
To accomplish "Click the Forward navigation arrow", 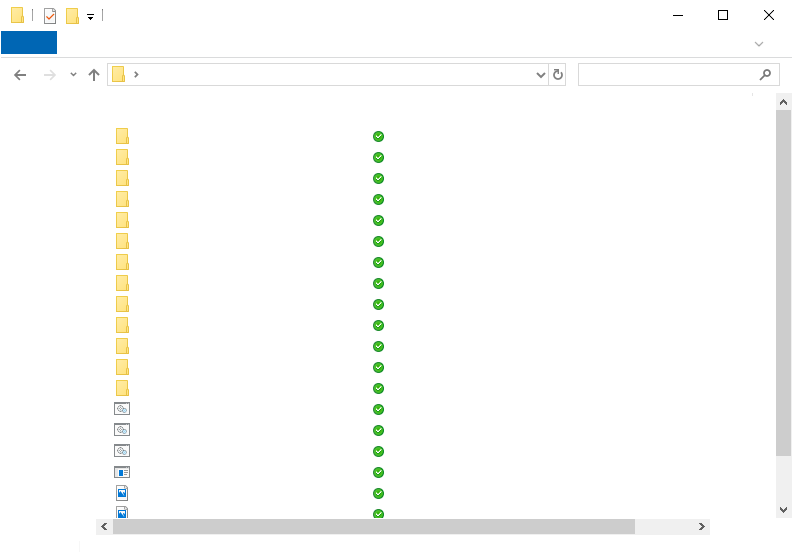I will click(49, 75).
